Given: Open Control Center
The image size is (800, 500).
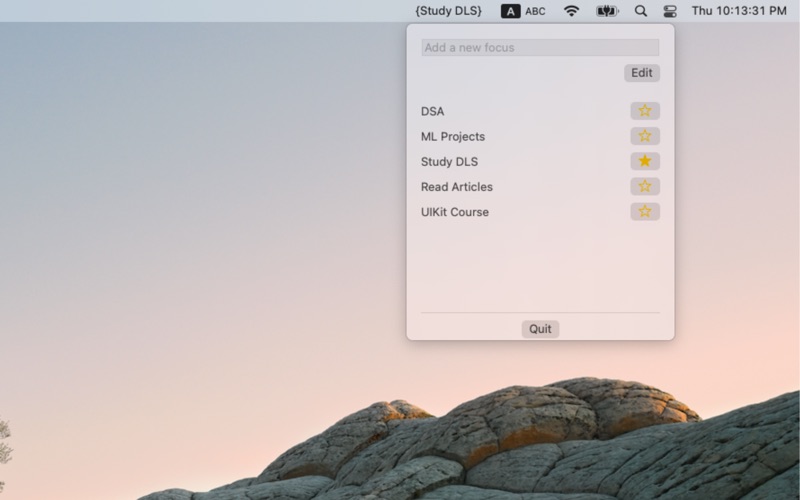Looking at the screenshot, I should (x=670, y=11).
